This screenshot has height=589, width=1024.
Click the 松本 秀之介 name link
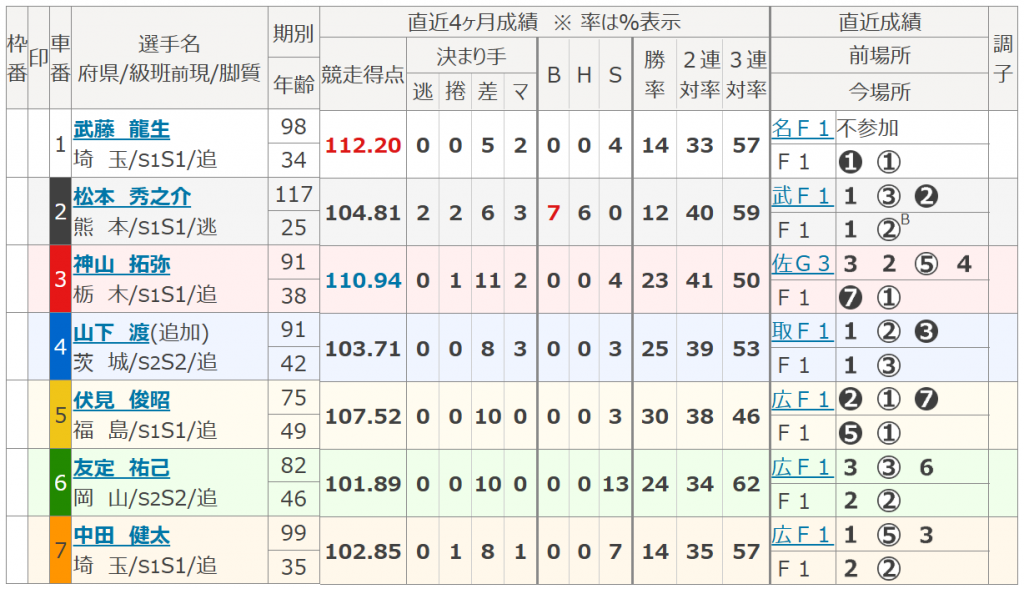point(132,197)
